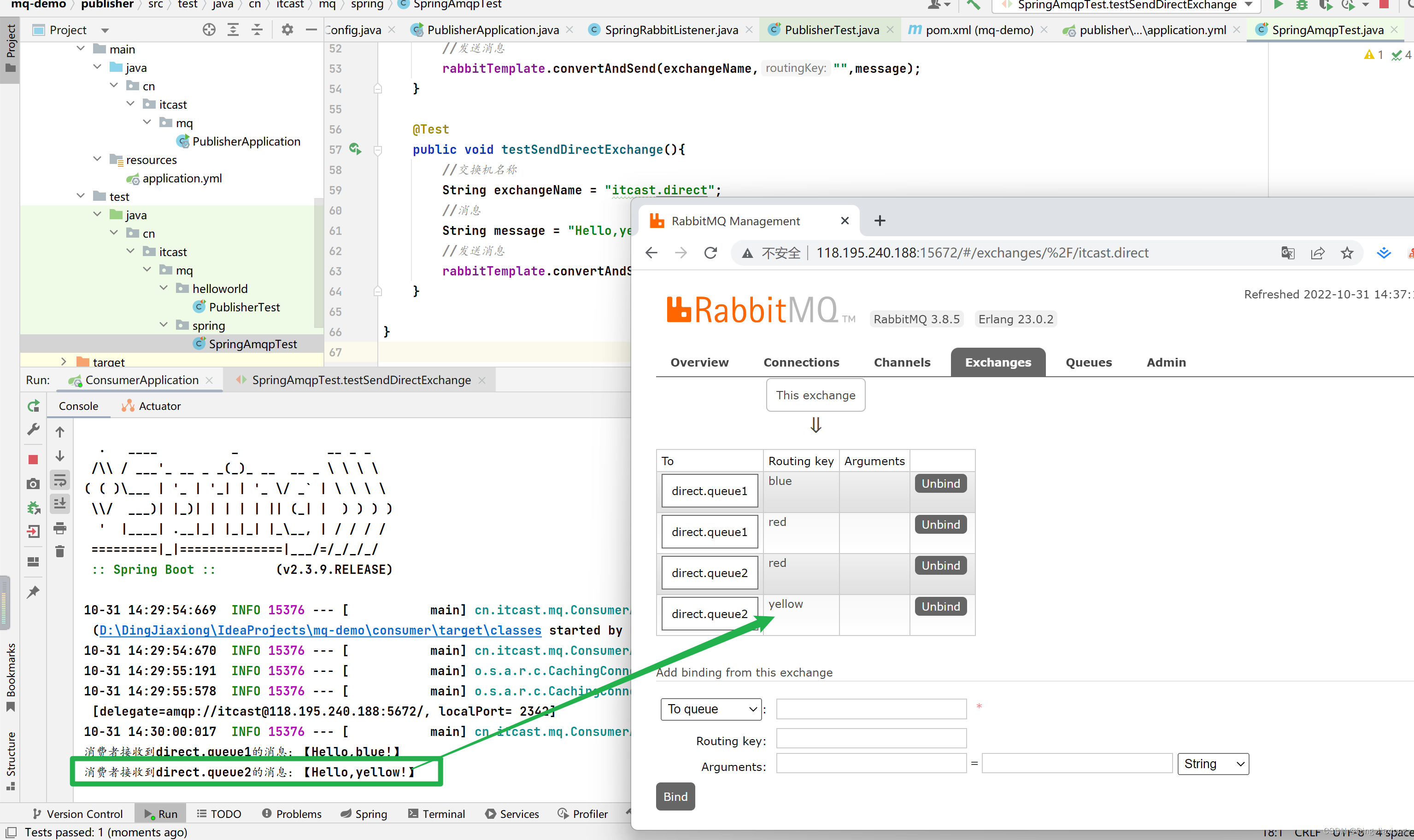The image size is (1414, 840).
Task: Click the exit sign-out icon in Run sidebar
Action: click(x=34, y=531)
